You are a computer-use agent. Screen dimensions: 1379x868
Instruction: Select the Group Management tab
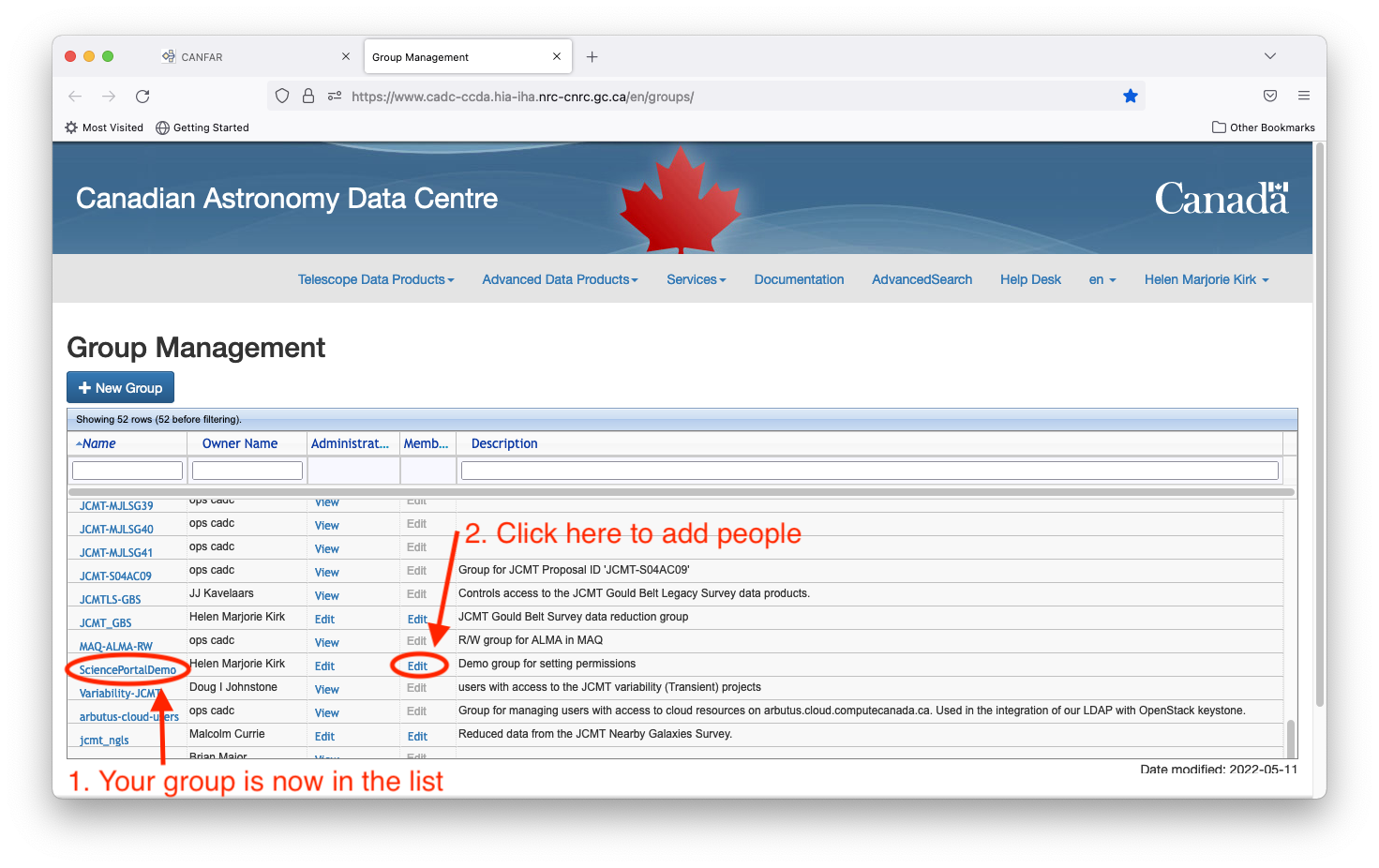(x=466, y=57)
